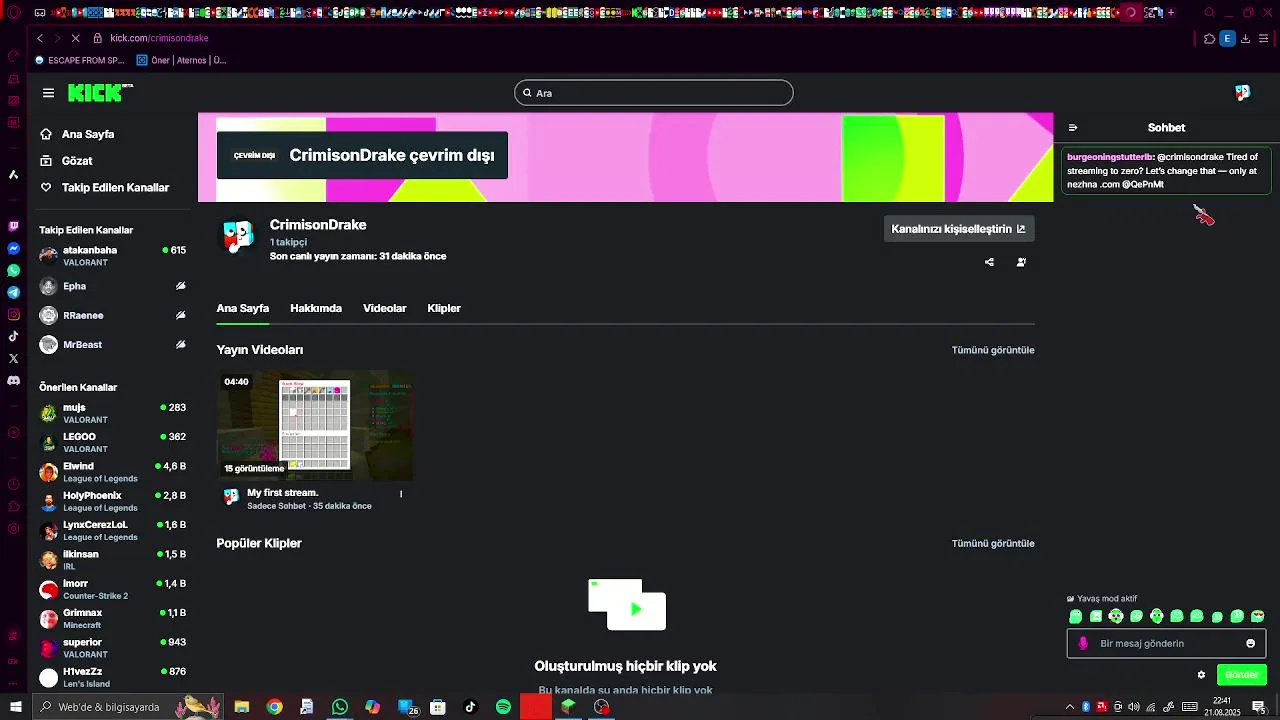Click the Gönder send button
The height and width of the screenshot is (720, 1280).
1242,675
